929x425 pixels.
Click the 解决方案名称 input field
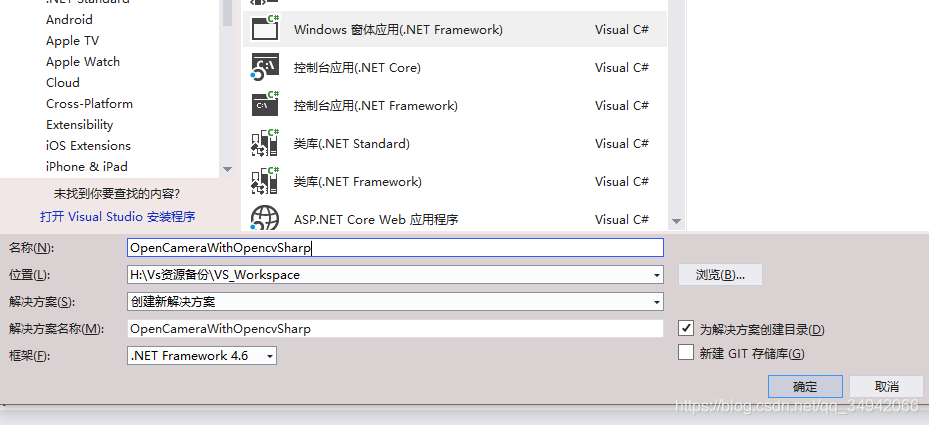coord(395,328)
